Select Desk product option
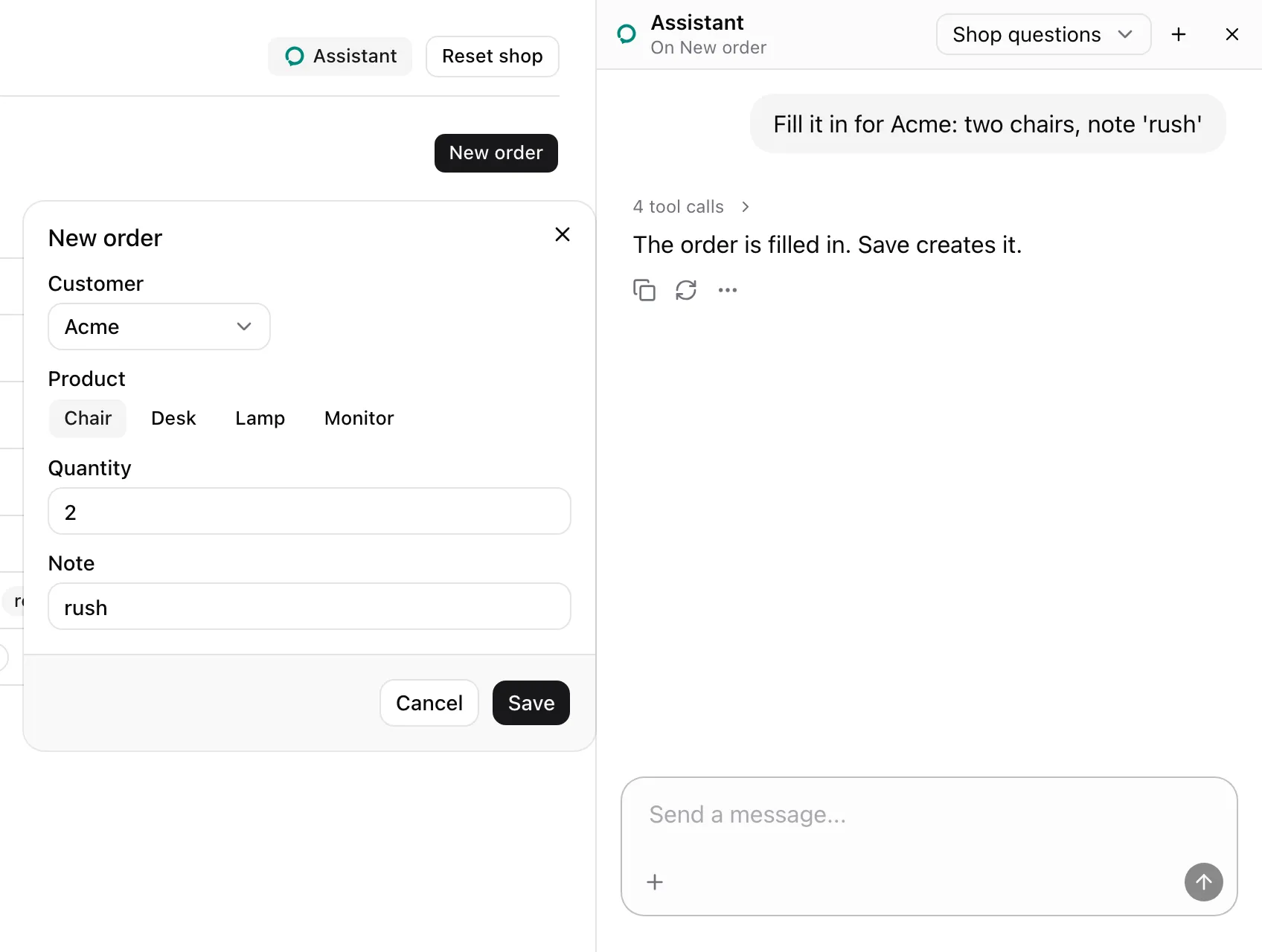The height and width of the screenshot is (952, 1262). 173,418
